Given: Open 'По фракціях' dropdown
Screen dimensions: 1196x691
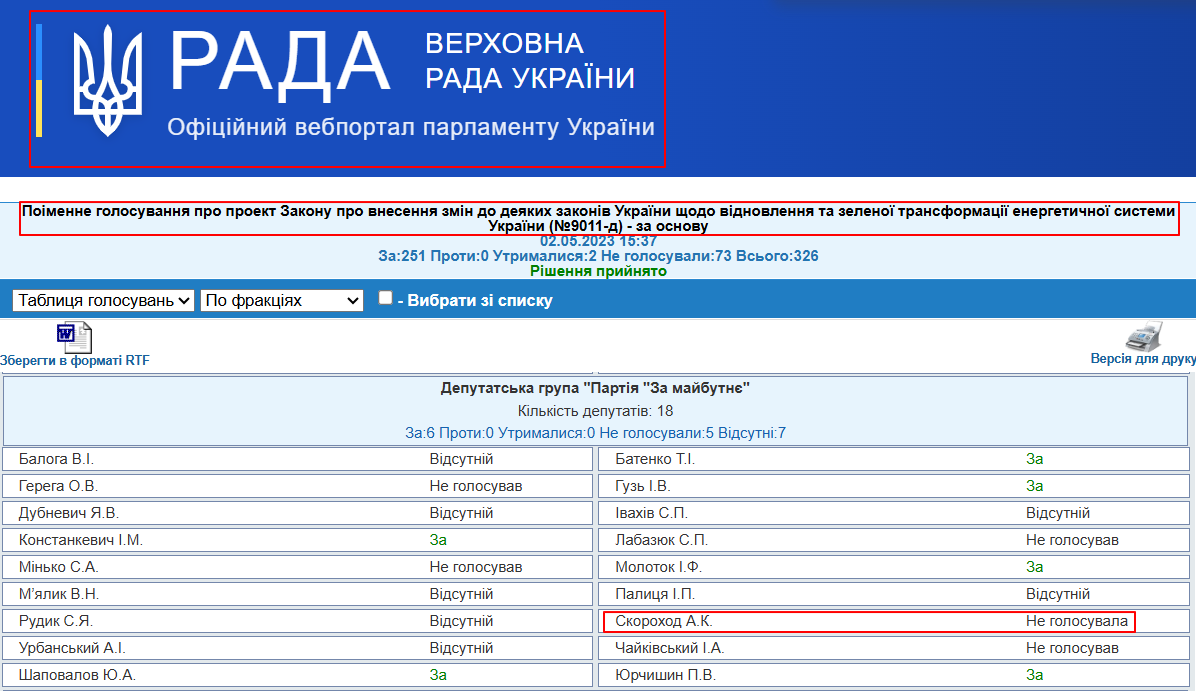Looking at the screenshot, I should pos(281,301).
